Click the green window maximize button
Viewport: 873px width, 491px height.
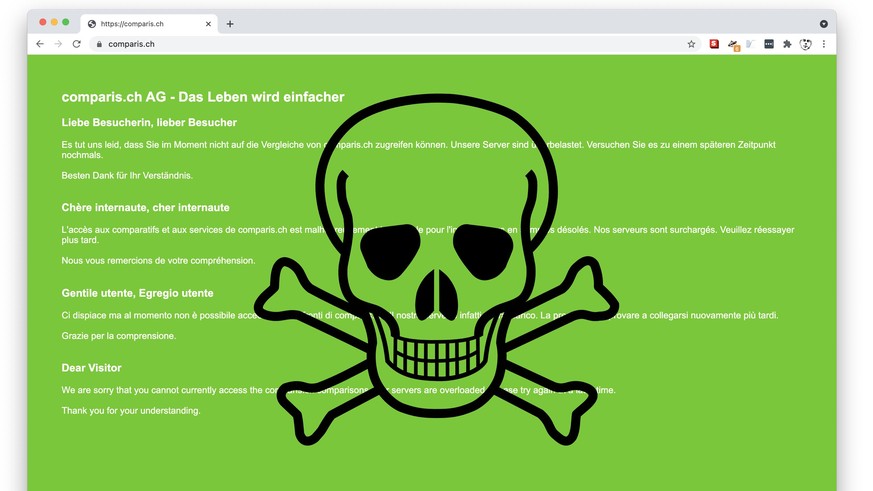[x=66, y=22]
